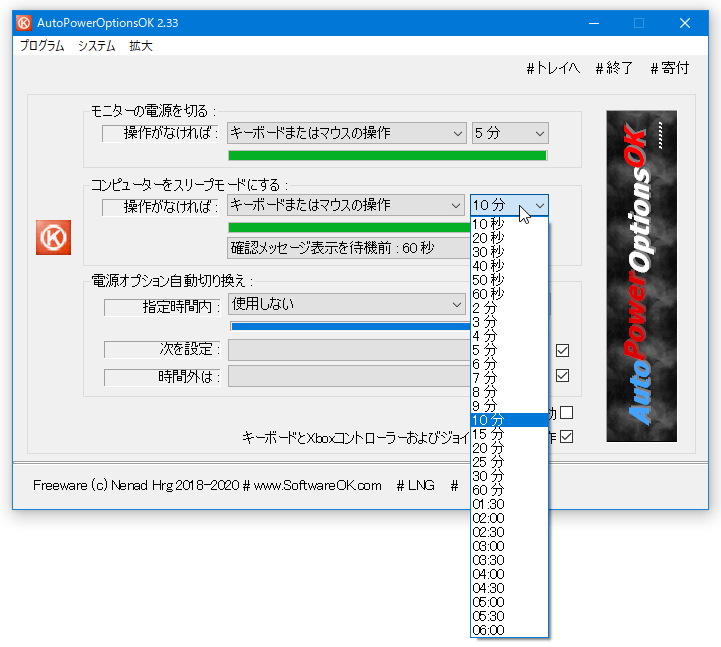
Task: Select 25 分 in the dropdown list
Action: tap(509, 462)
